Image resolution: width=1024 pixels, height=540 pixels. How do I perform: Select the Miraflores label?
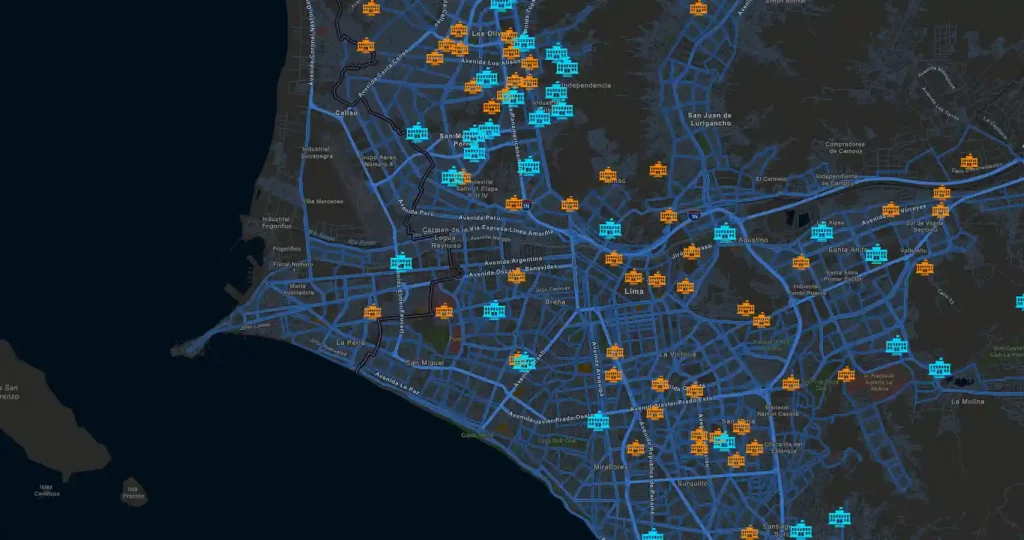[x=611, y=467]
